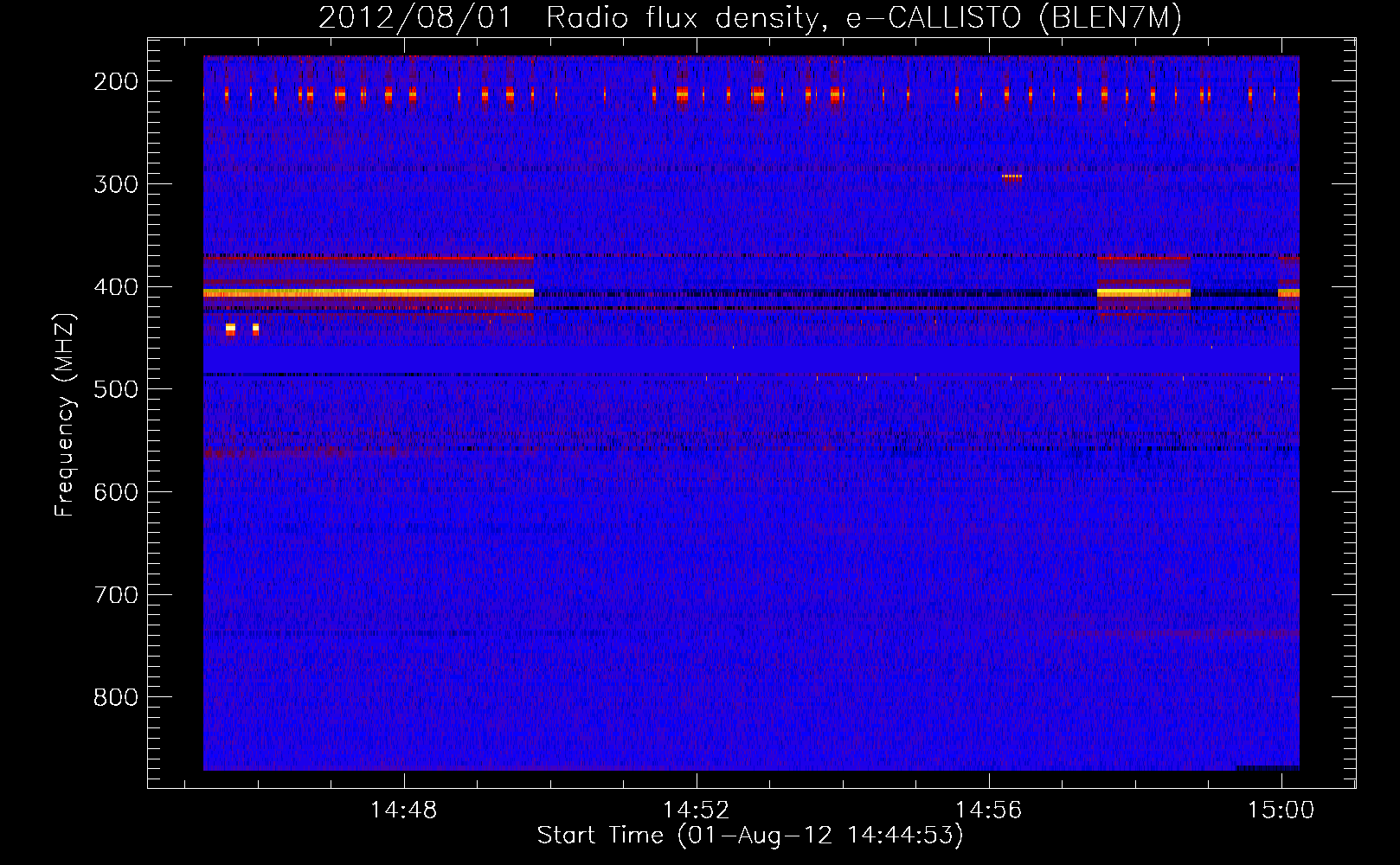Click the 700 frequency tick label
The width and height of the screenshot is (1400, 865).
point(116,595)
